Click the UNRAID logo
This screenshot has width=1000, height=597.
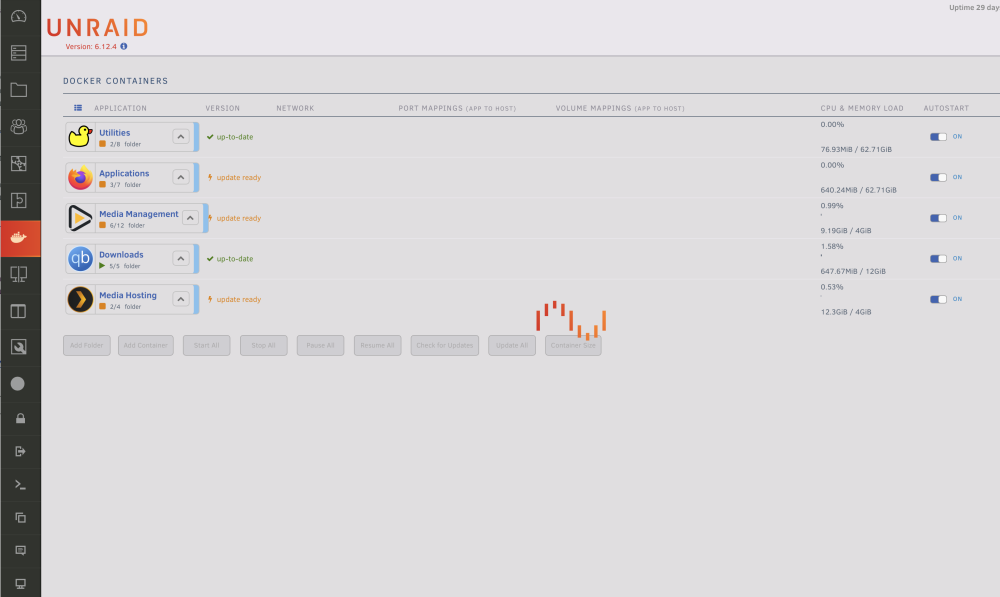tap(98, 28)
